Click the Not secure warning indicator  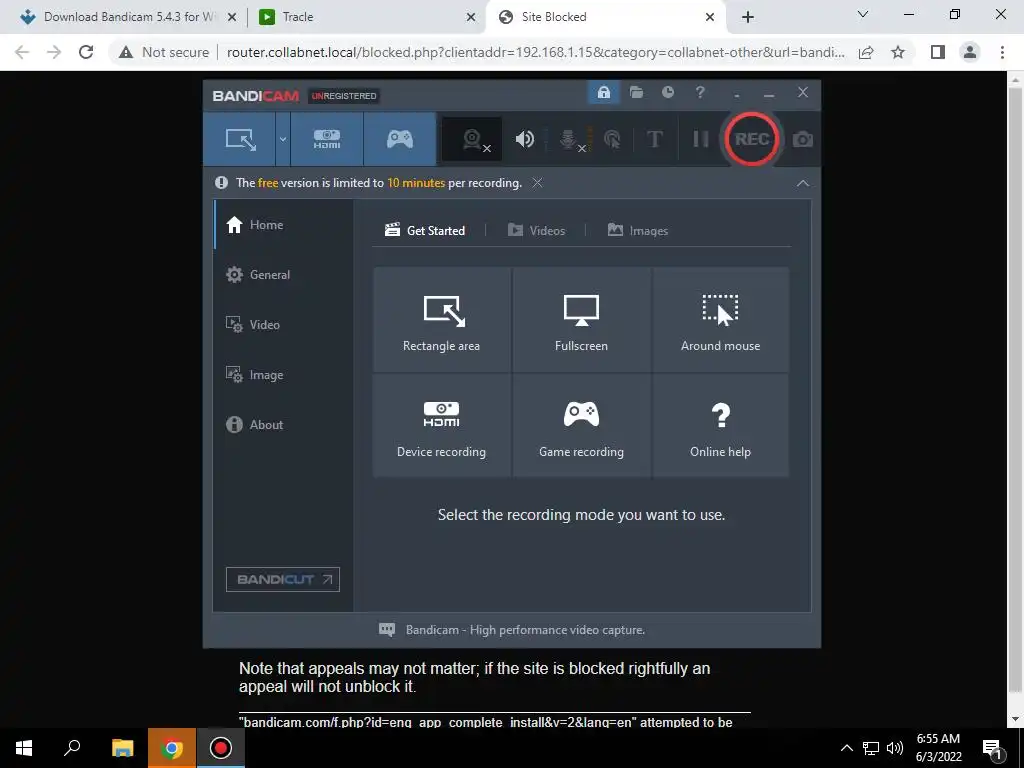point(163,52)
